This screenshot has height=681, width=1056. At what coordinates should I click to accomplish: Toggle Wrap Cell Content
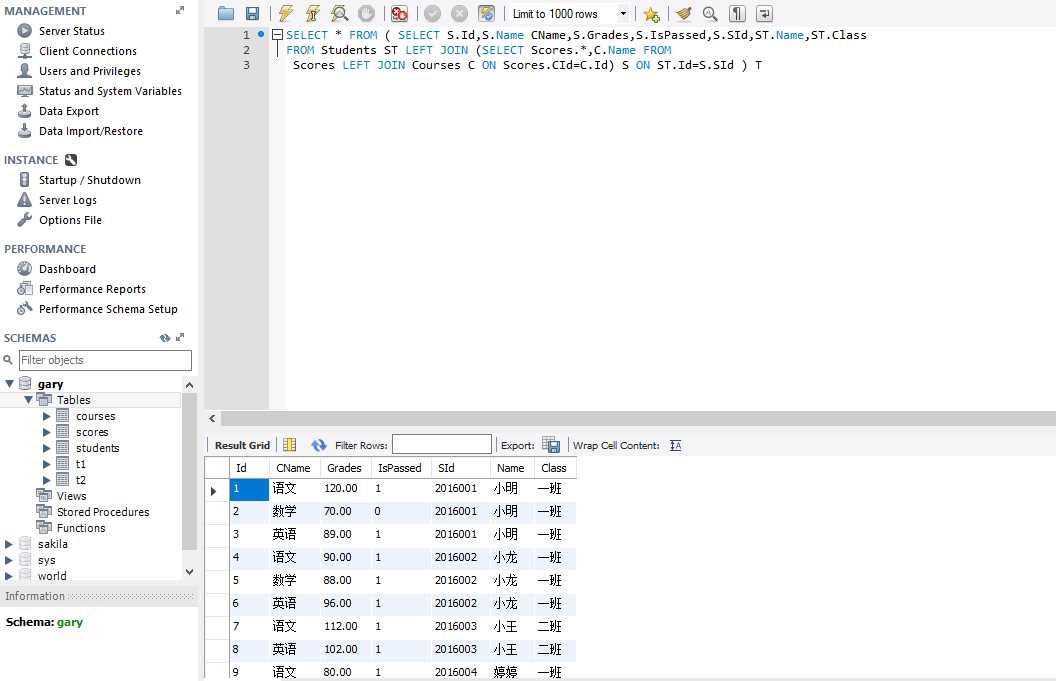coord(676,445)
